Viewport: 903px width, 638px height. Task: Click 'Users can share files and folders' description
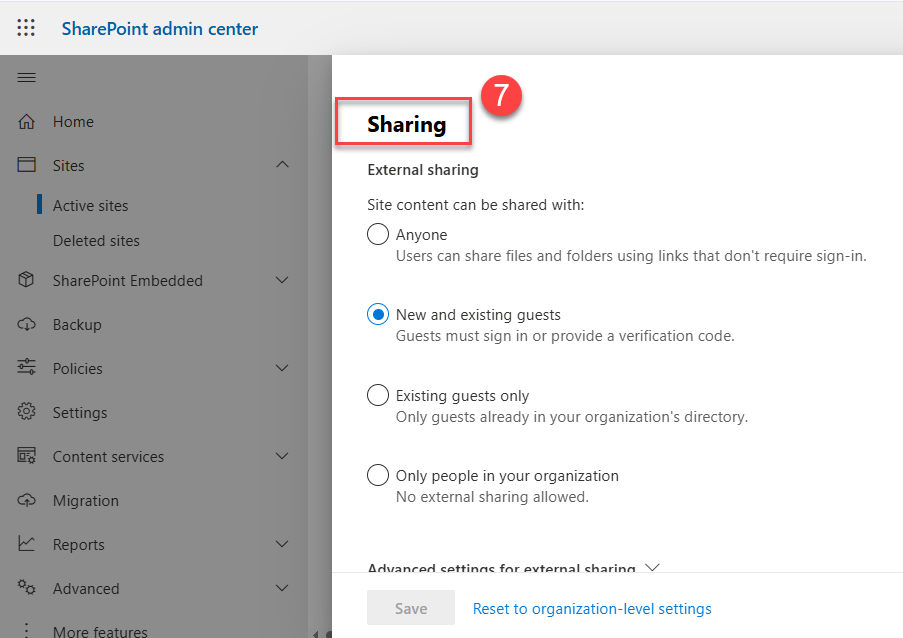tap(631, 256)
